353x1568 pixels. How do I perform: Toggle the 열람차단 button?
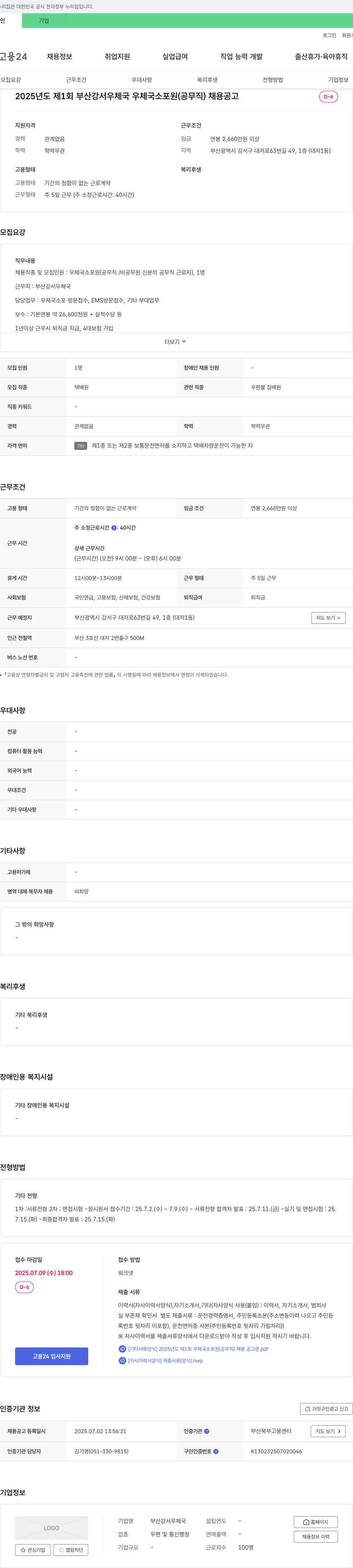71,1550
